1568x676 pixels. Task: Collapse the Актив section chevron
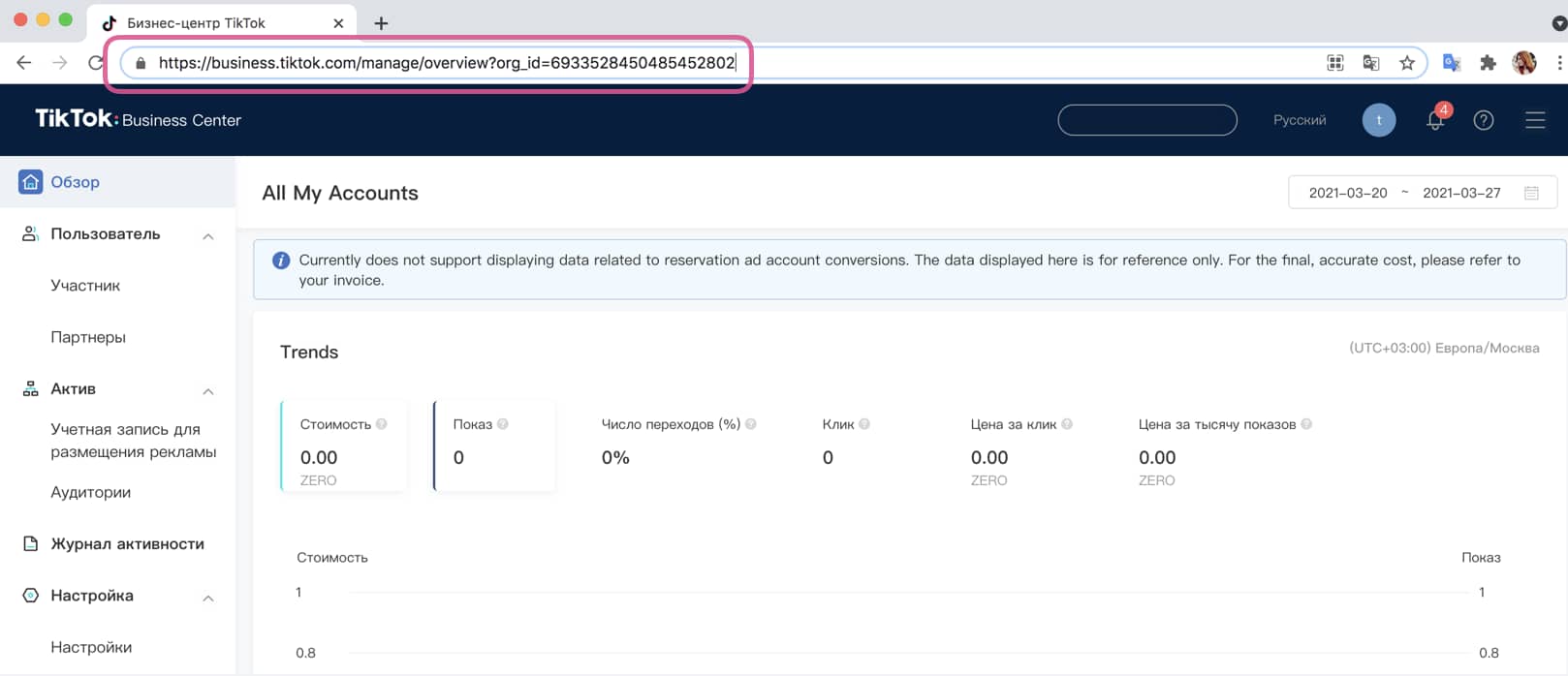(208, 390)
